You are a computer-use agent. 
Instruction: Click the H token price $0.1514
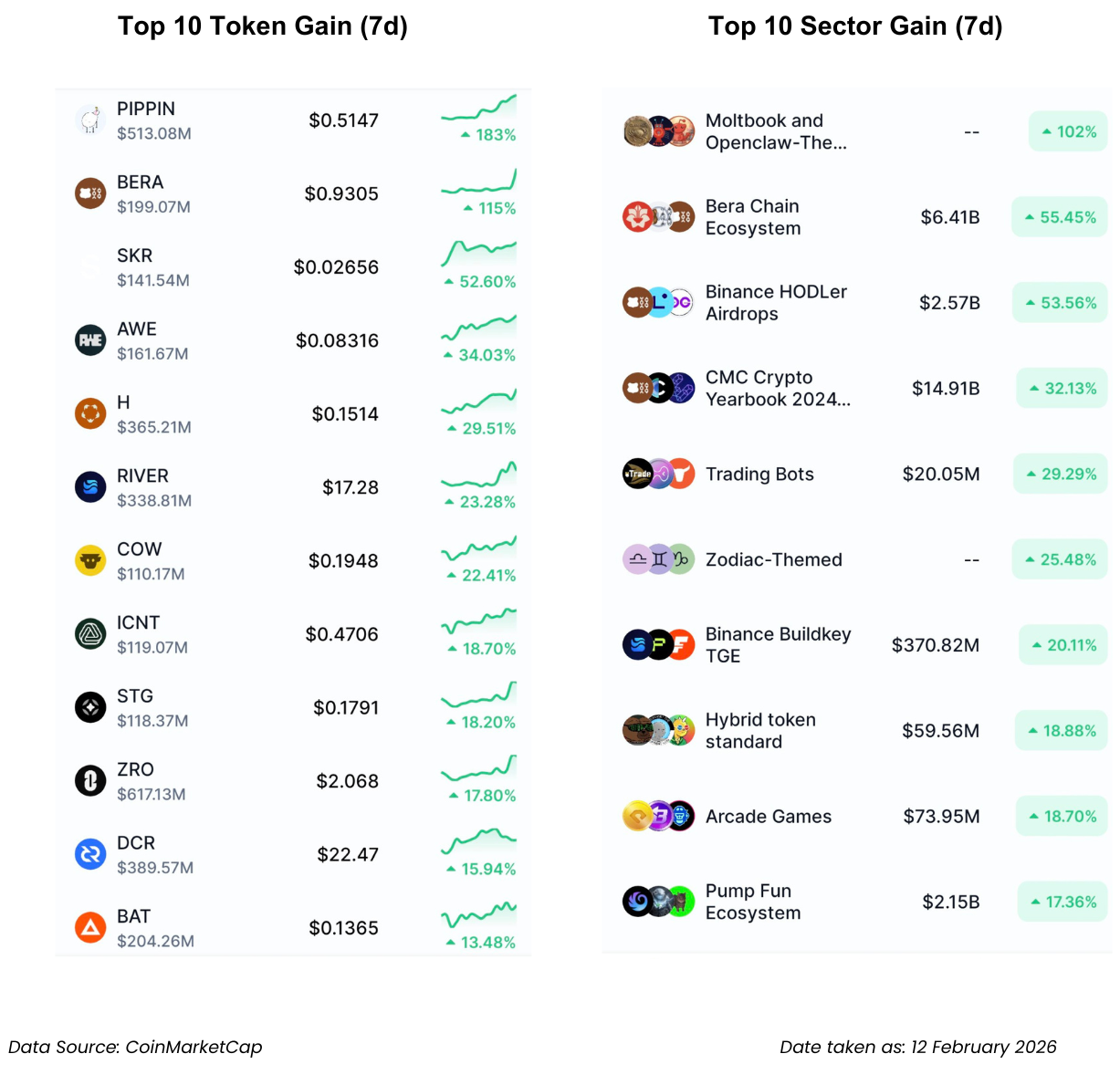click(345, 414)
